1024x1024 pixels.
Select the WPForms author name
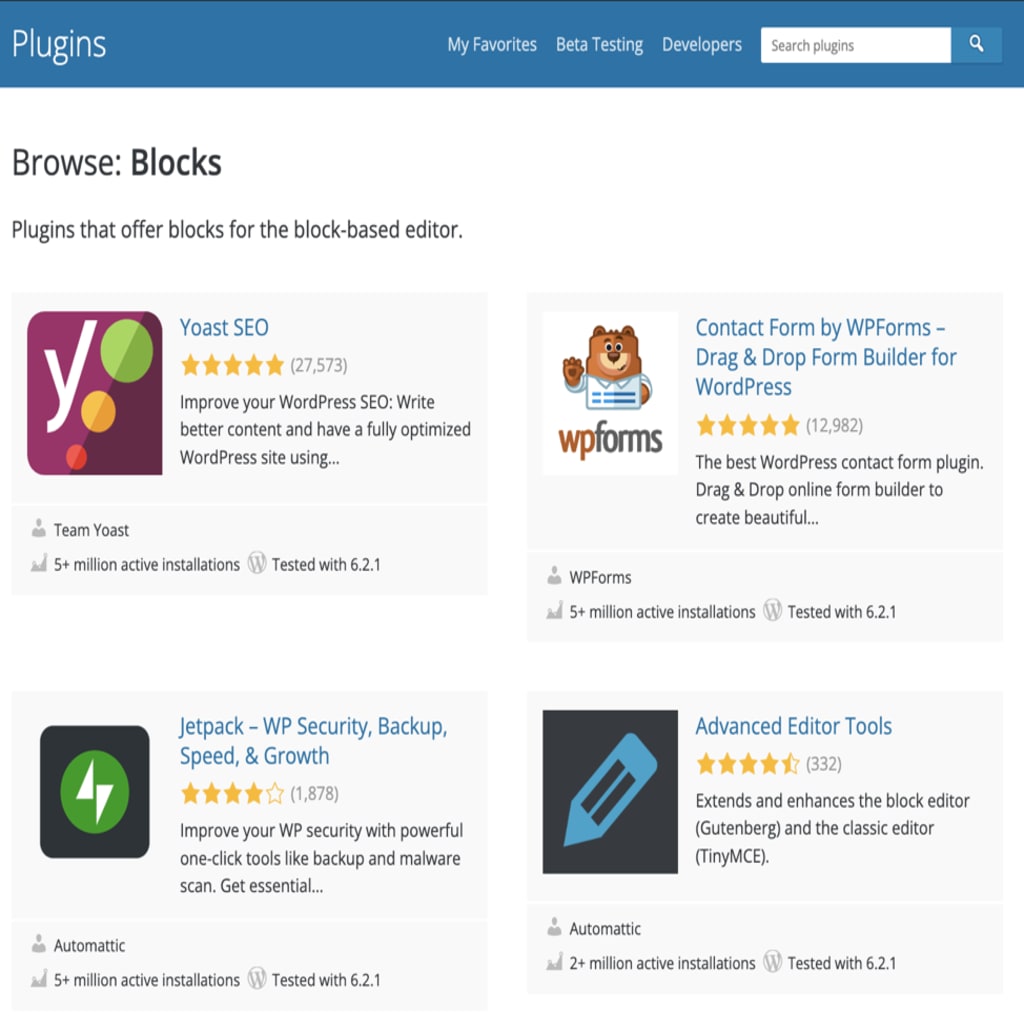click(600, 577)
